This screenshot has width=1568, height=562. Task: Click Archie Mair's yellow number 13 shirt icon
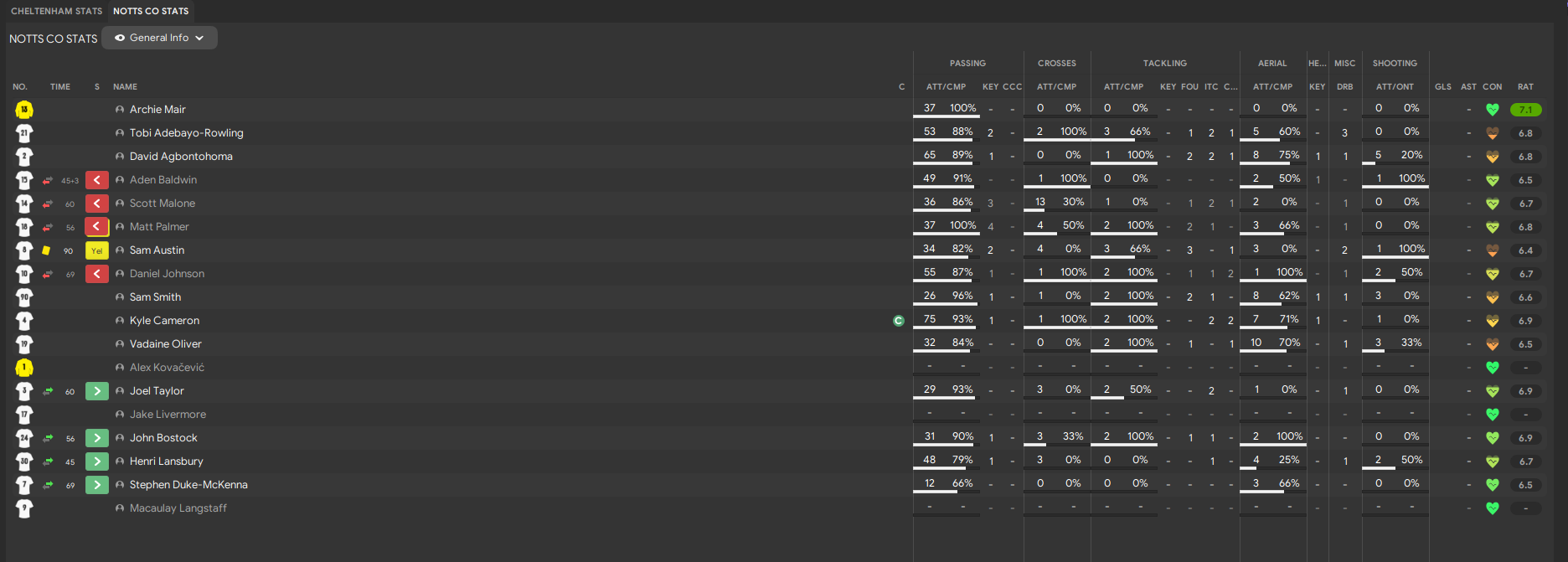[x=24, y=109]
